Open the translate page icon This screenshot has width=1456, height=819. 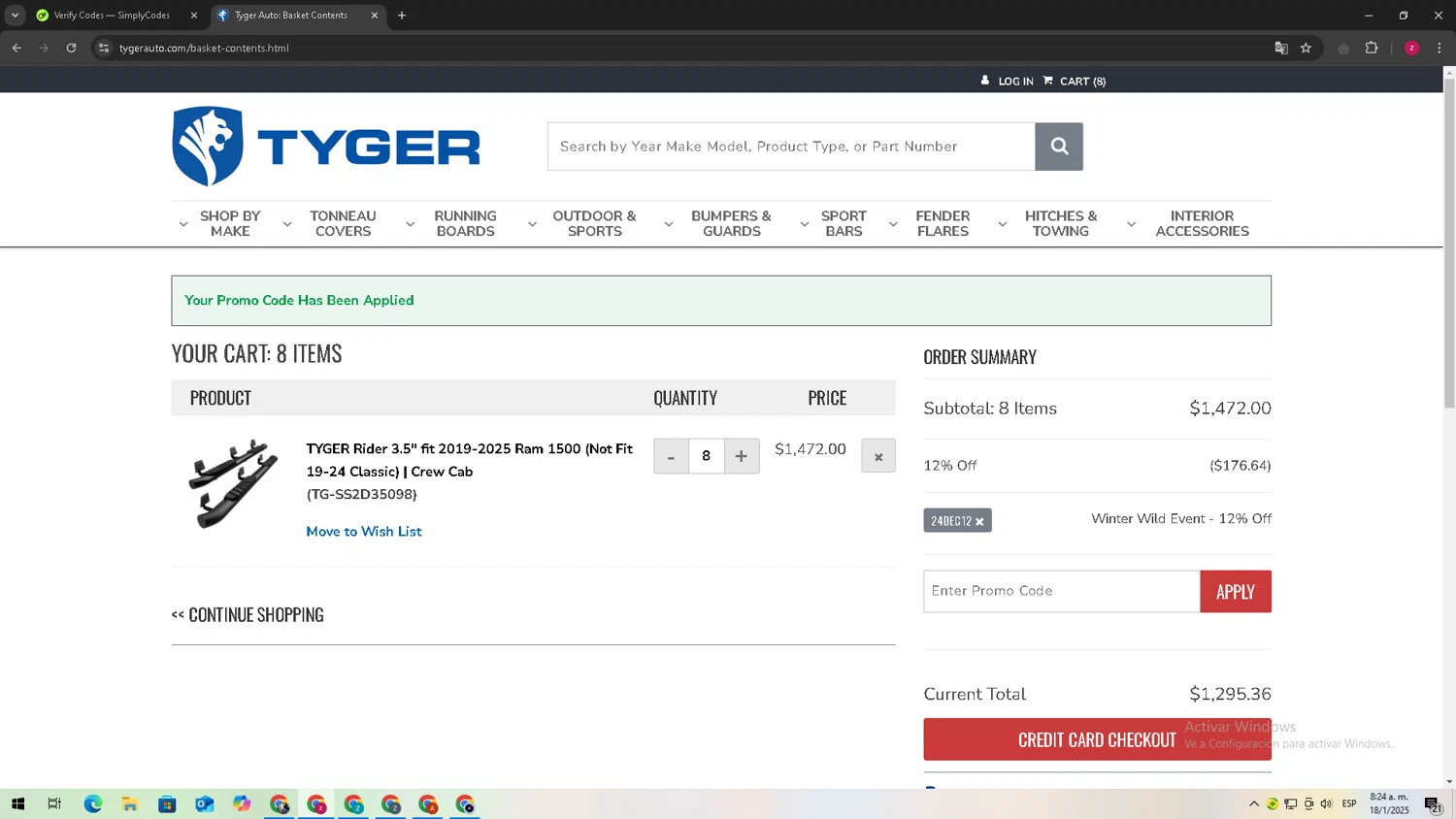[1281, 48]
